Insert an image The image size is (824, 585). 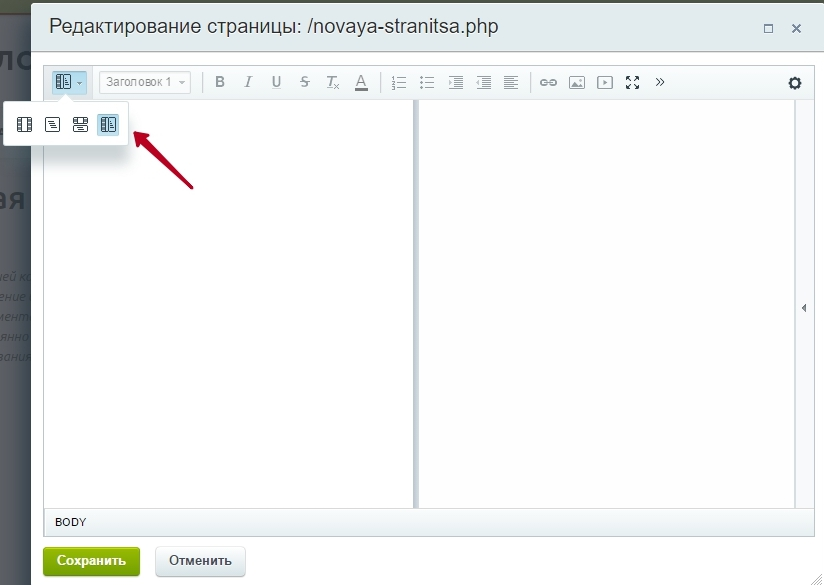pyautogui.click(x=576, y=83)
